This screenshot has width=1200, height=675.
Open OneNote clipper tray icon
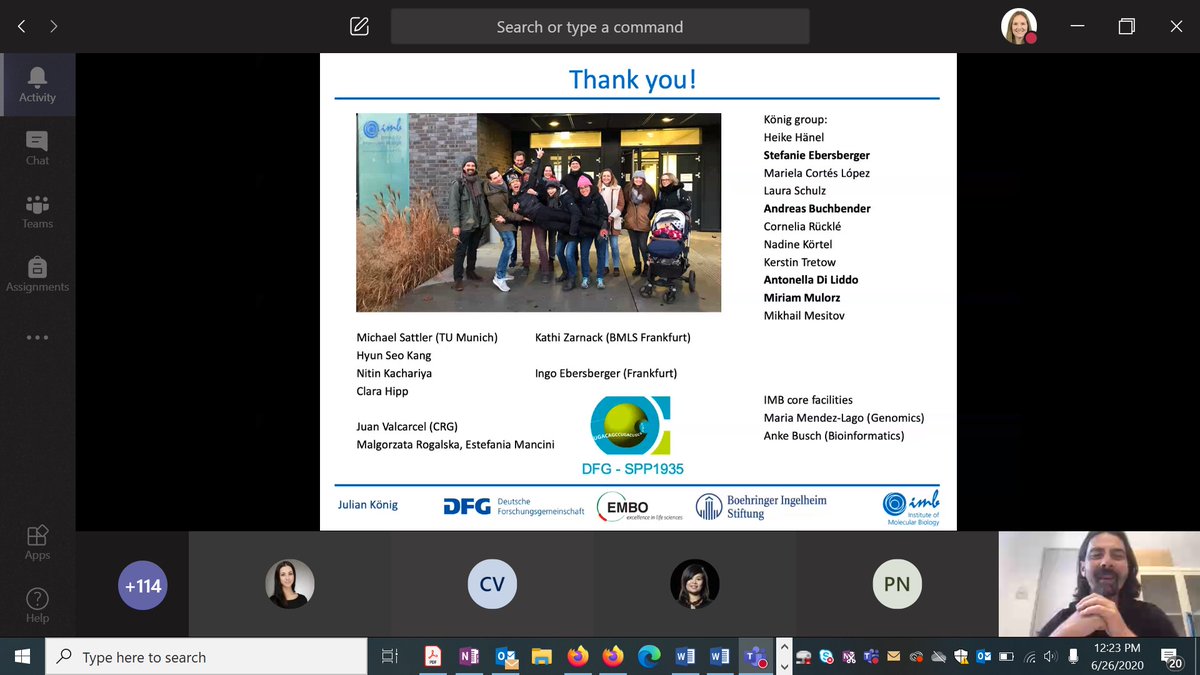(849, 657)
